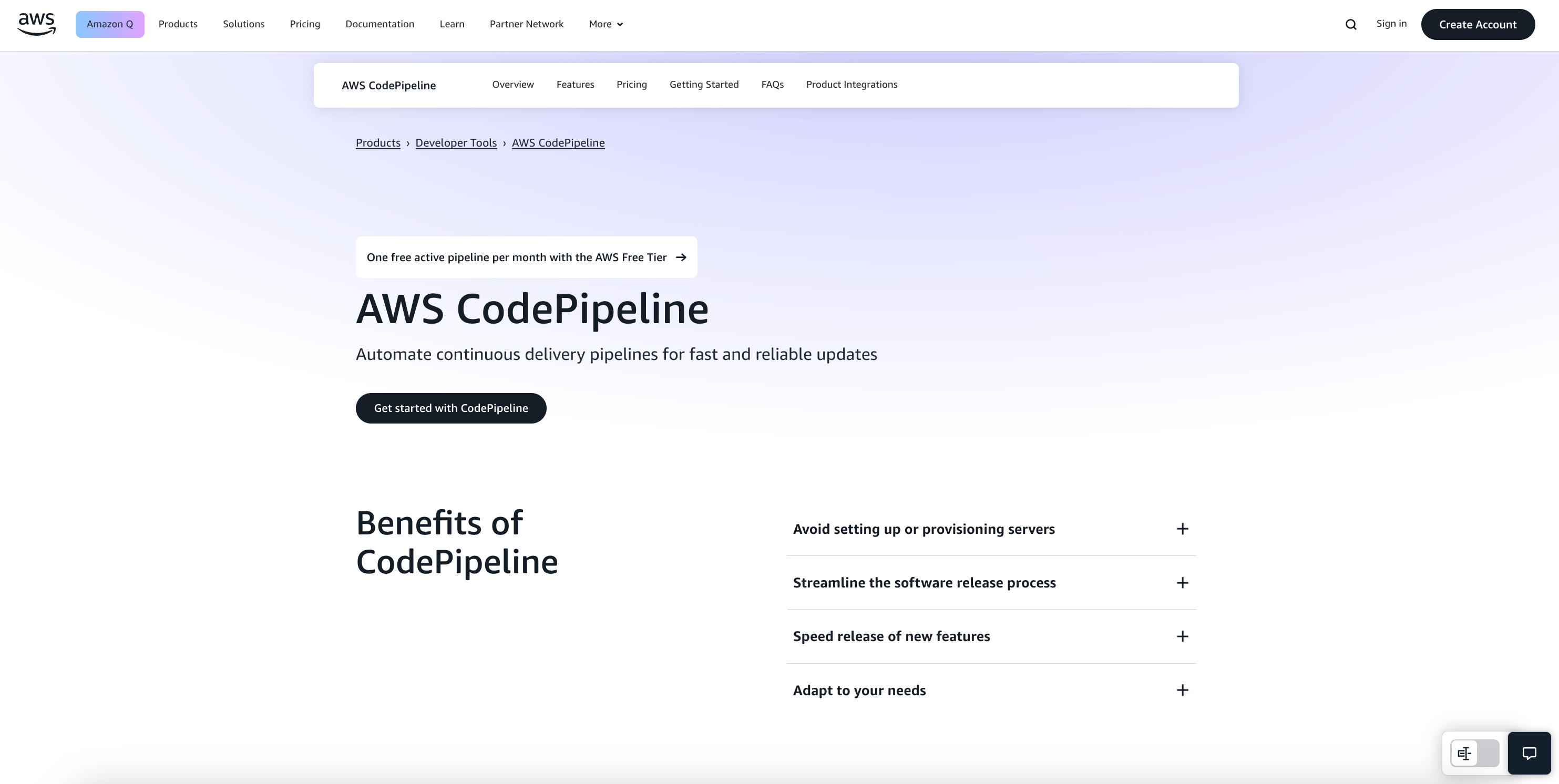Click the AWS CodePipeline breadcrumb link

(558, 143)
